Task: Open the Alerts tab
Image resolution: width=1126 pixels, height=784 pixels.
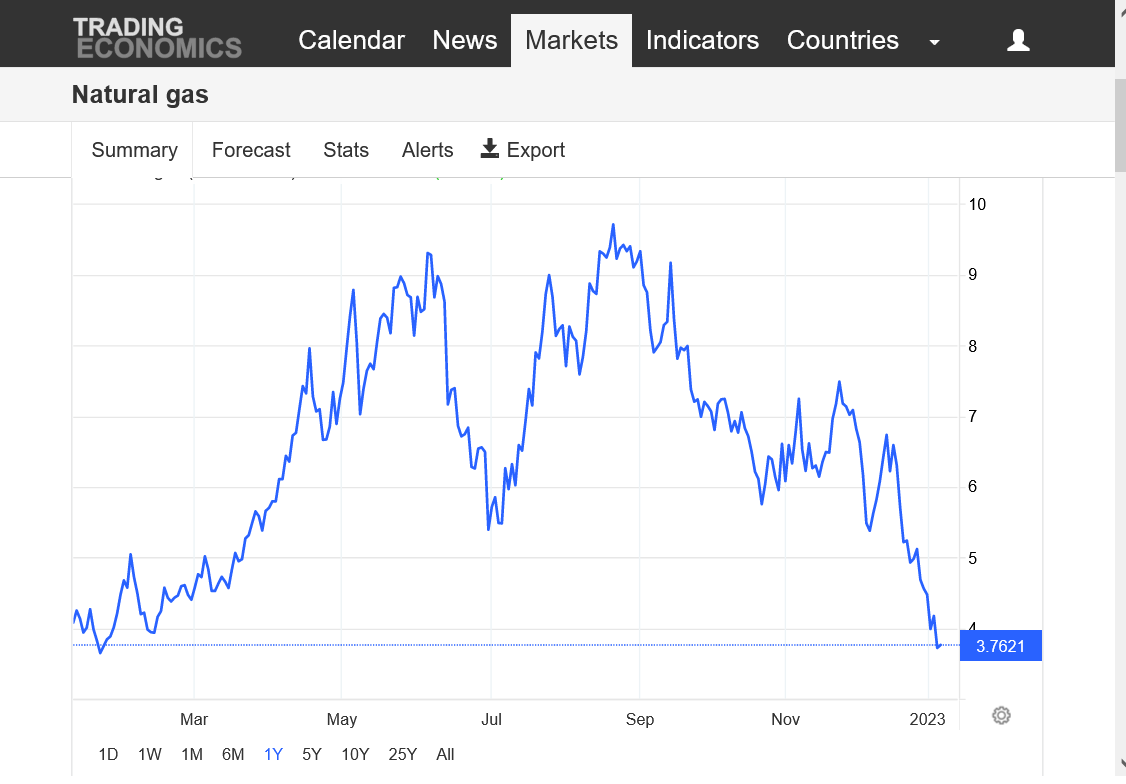Action: [427, 150]
